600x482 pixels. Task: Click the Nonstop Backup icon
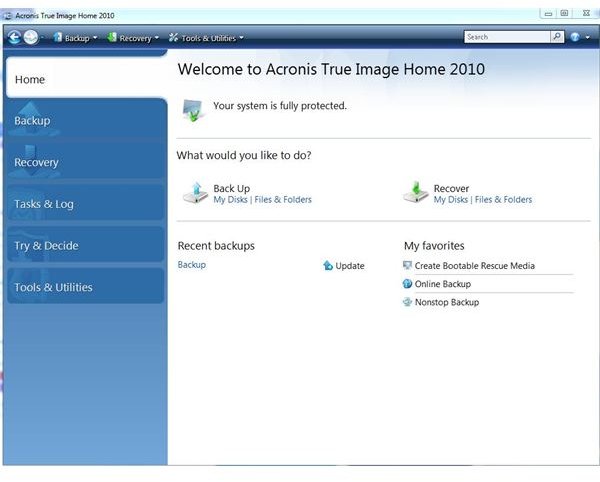pyautogui.click(x=407, y=302)
